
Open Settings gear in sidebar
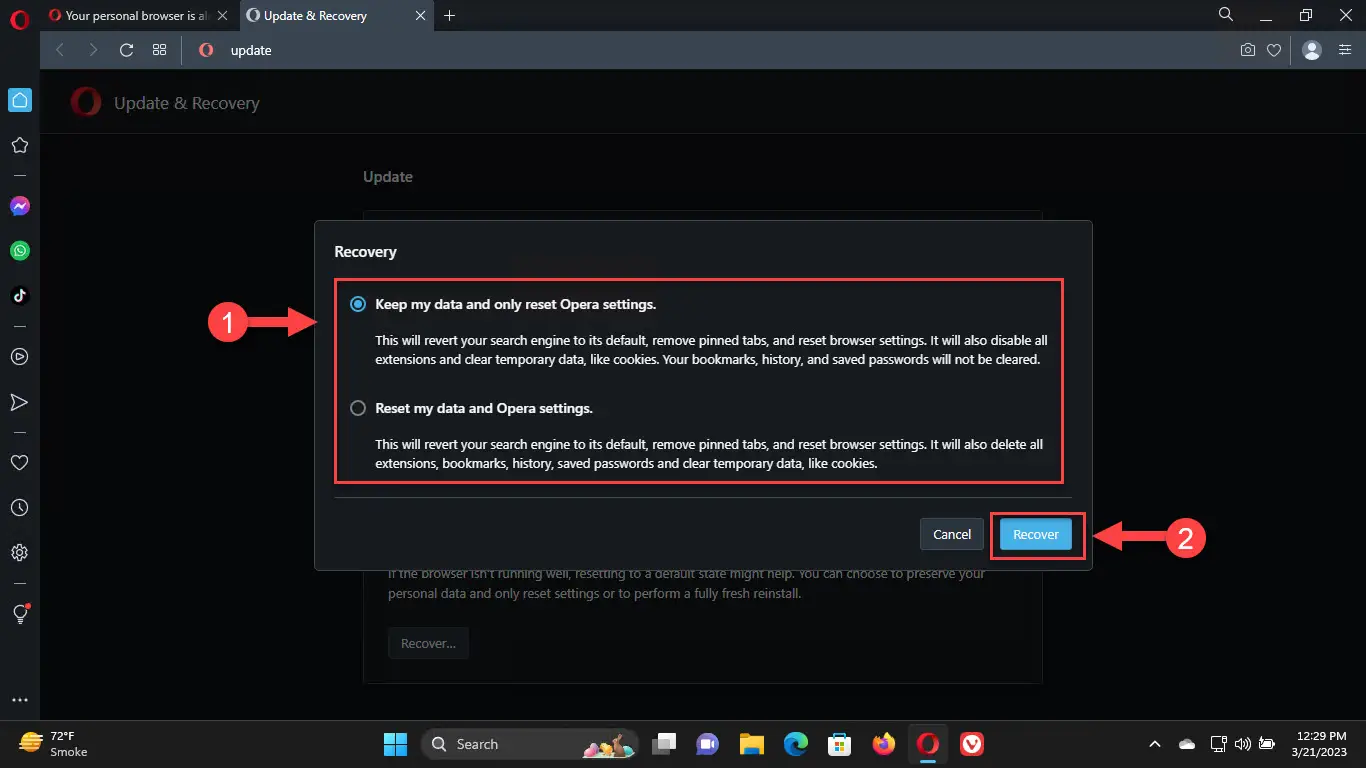click(x=19, y=552)
